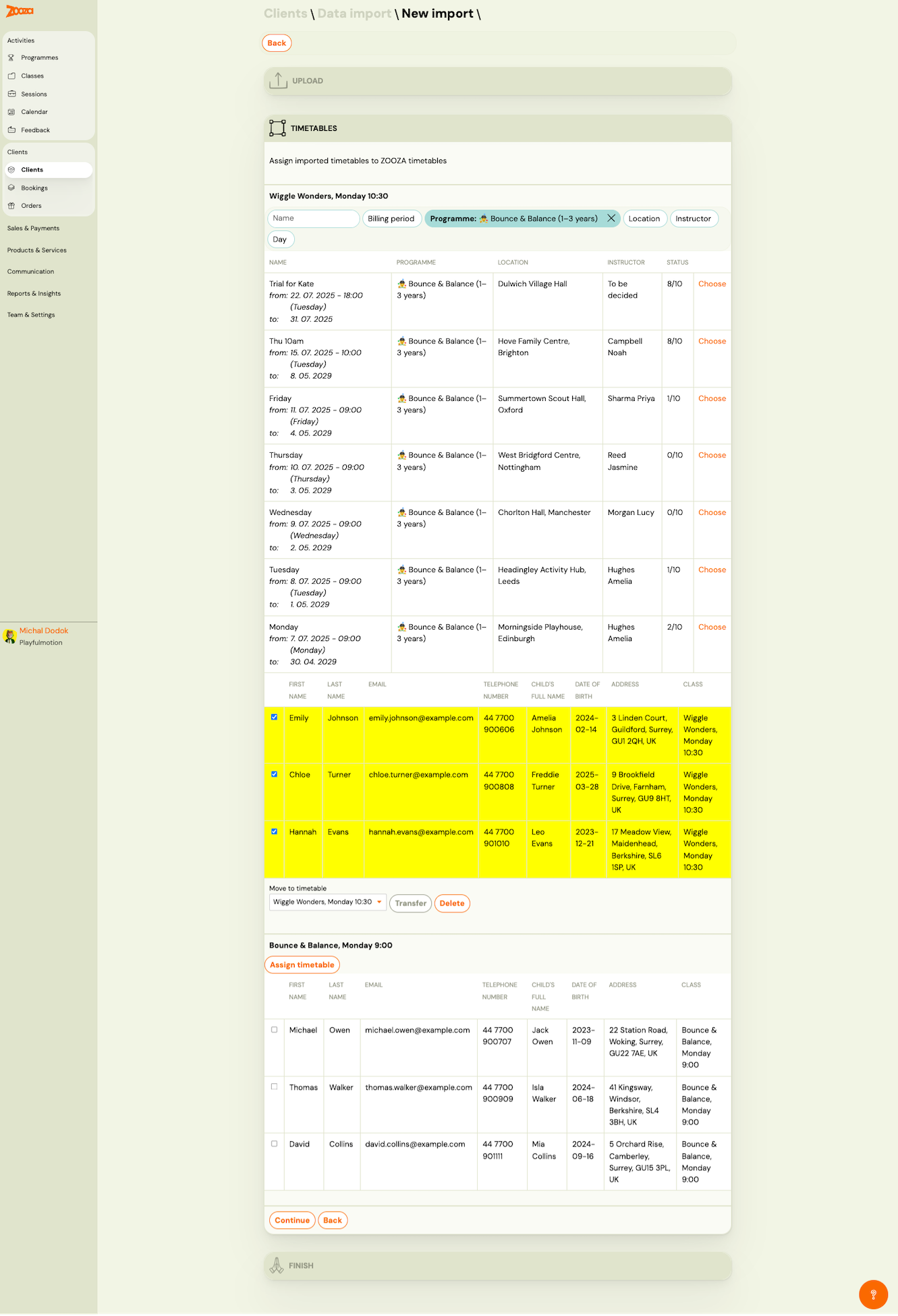Image resolution: width=898 pixels, height=1316 pixels.
Task: Click the Timetables frame icon
Action: click(277, 128)
